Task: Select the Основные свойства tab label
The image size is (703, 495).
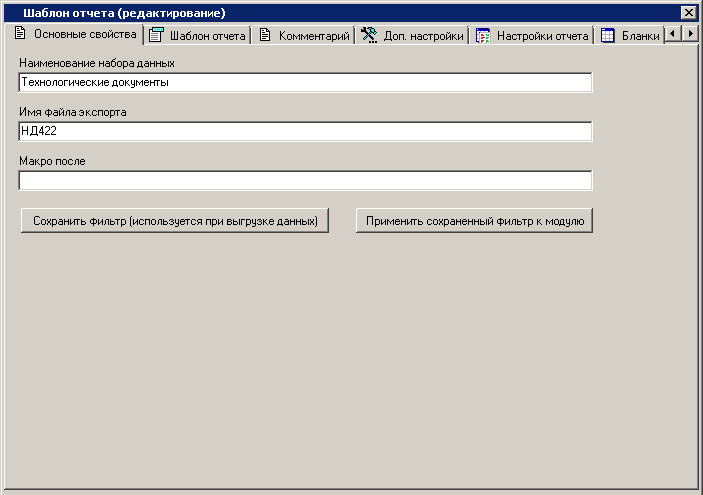Action: 85,34
